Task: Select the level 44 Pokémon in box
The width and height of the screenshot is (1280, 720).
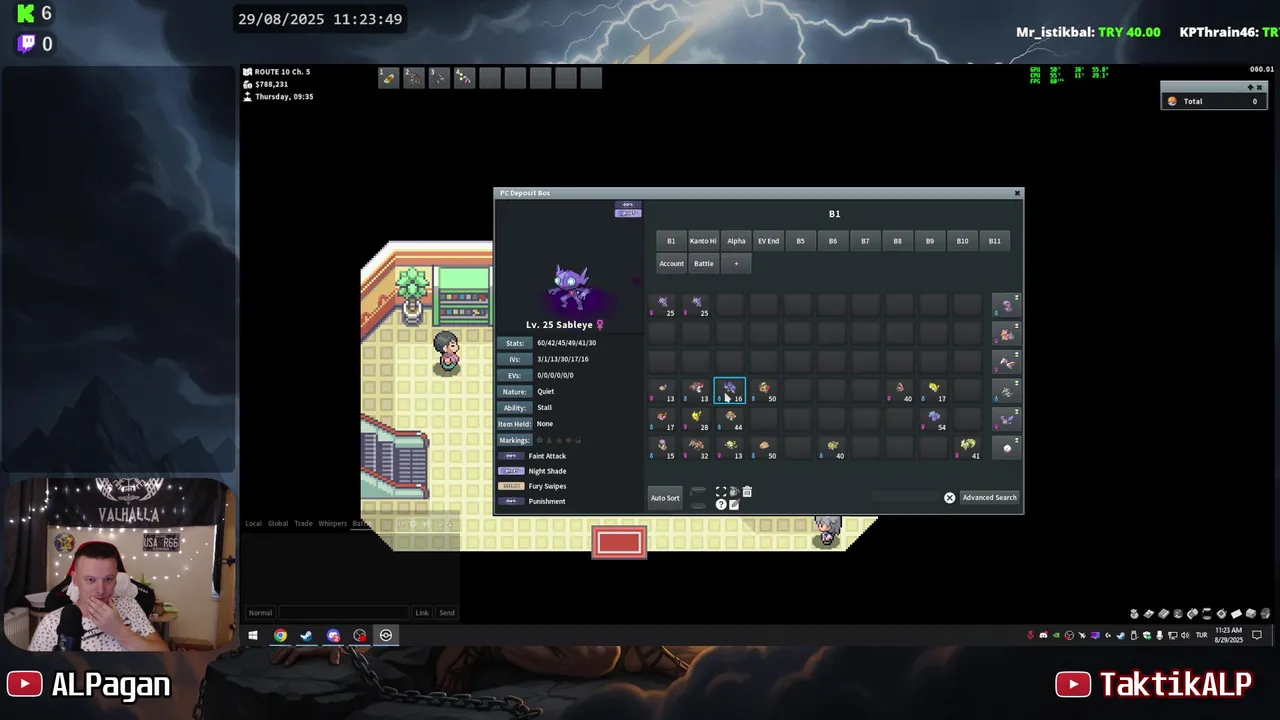Action: tap(731, 420)
